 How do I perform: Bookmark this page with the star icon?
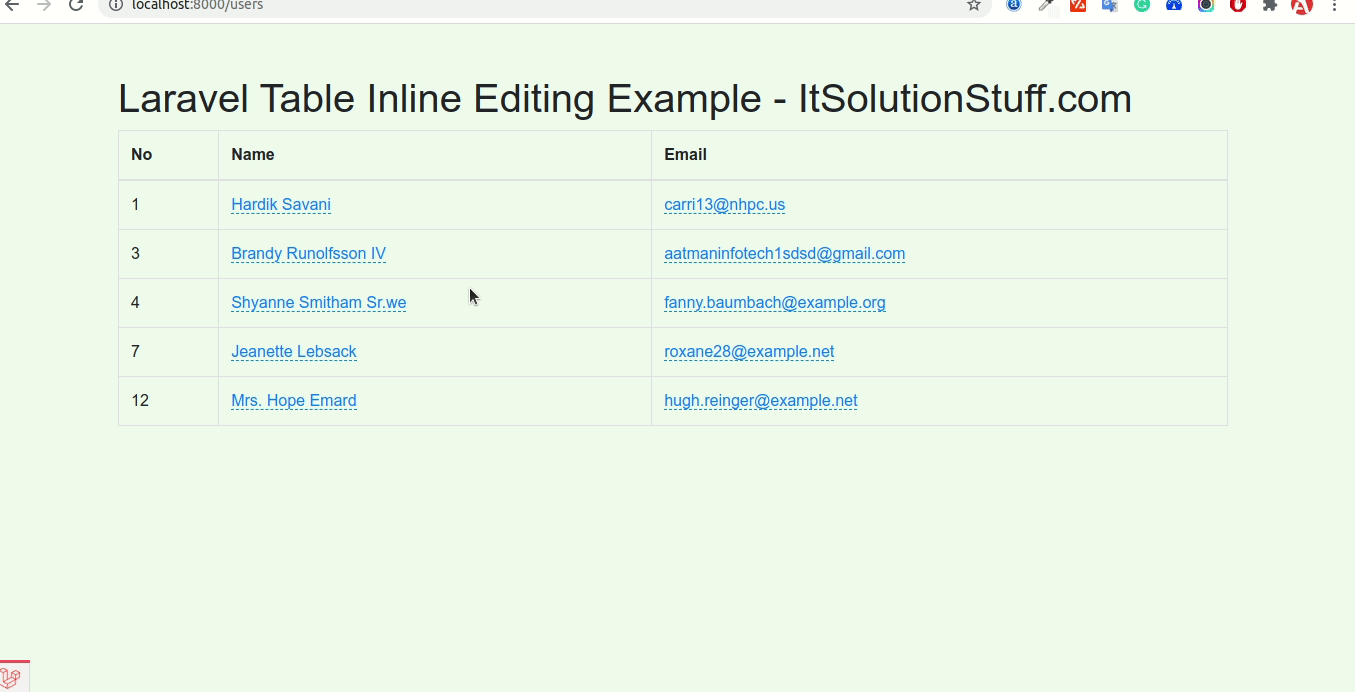[x=974, y=5]
